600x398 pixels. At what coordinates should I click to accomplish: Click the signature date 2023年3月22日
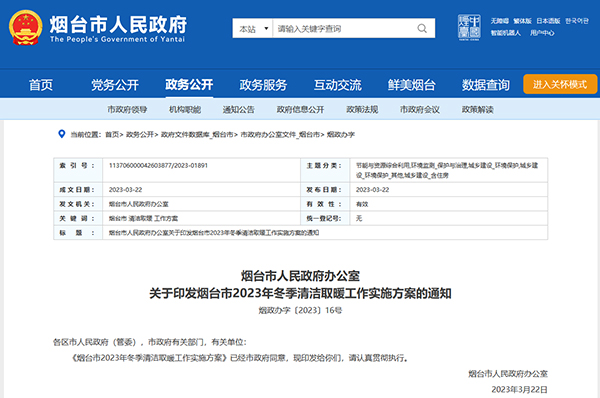pyautogui.click(x=519, y=390)
